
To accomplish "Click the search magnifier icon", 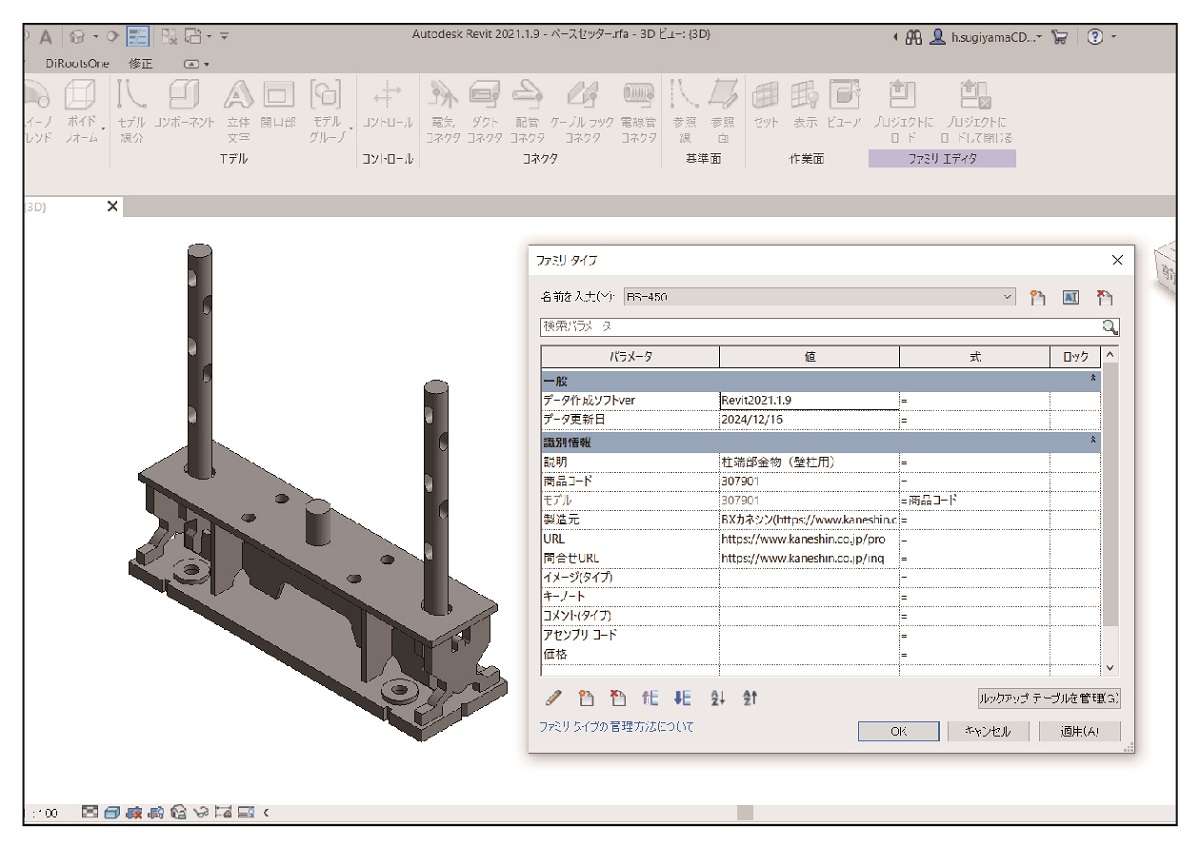I will tap(1109, 326).
